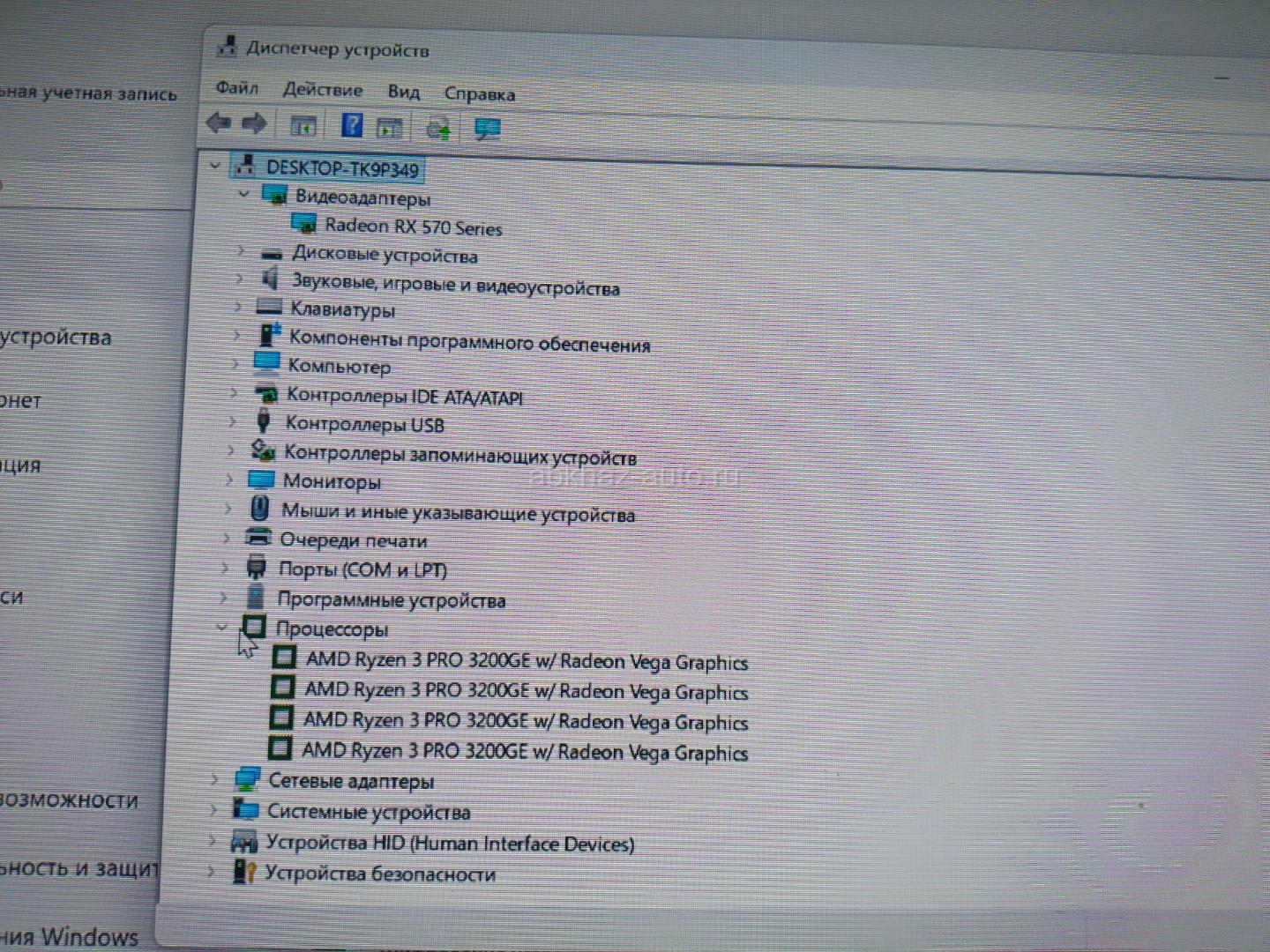Image resolution: width=1270 pixels, height=952 pixels.
Task: Open the Действие menu
Action: click(322, 90)
